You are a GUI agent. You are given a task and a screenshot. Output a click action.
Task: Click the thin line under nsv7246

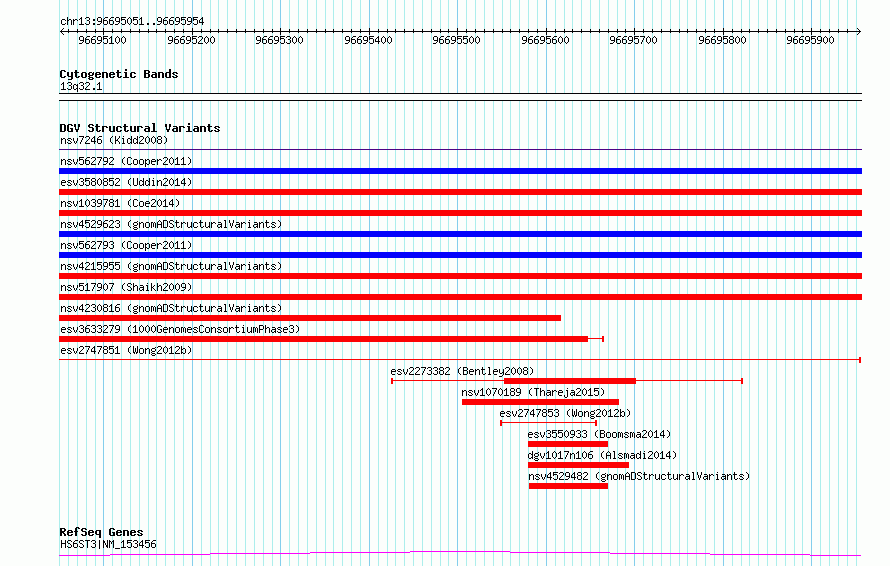(x=460, y=150)
